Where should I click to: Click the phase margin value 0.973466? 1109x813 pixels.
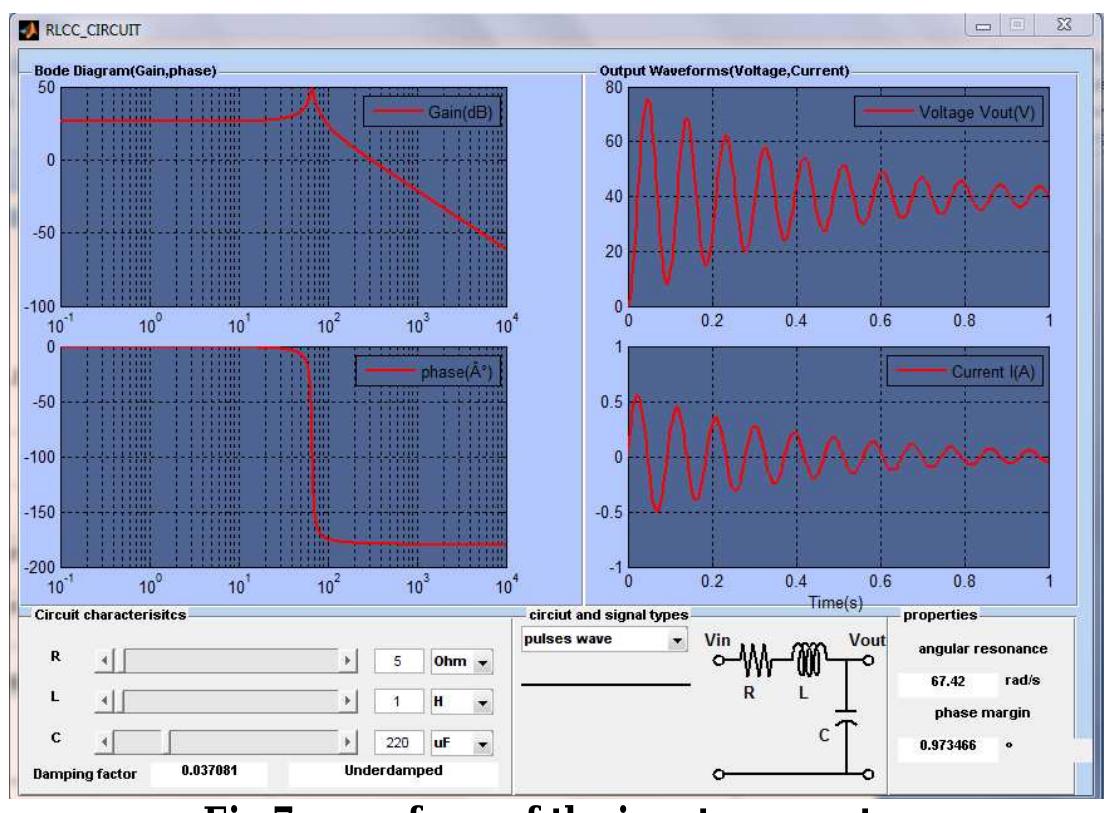point(948,746)
